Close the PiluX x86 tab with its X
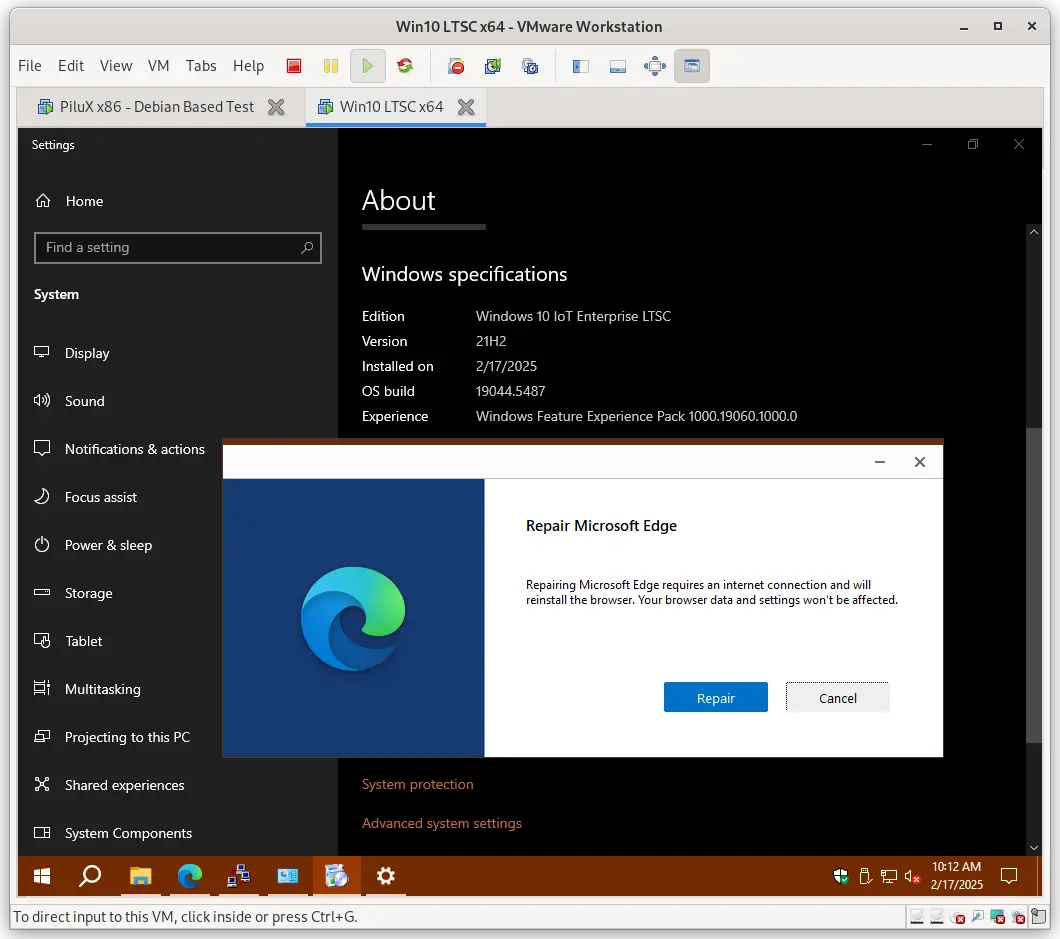 point(276,107)
